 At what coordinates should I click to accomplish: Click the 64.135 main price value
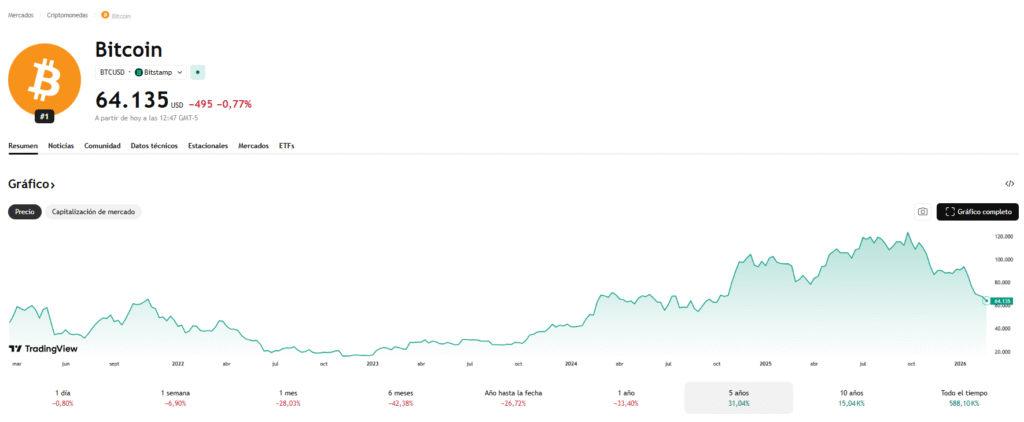[132, 100]
